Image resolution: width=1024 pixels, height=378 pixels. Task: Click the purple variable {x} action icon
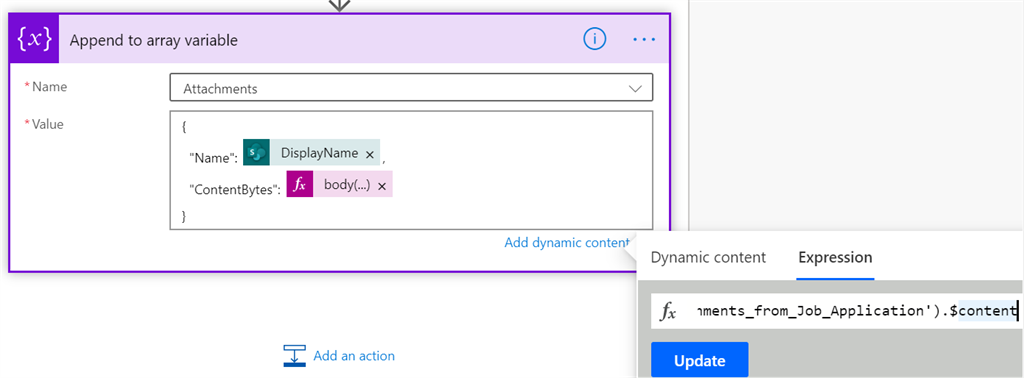tap(34, 40)
